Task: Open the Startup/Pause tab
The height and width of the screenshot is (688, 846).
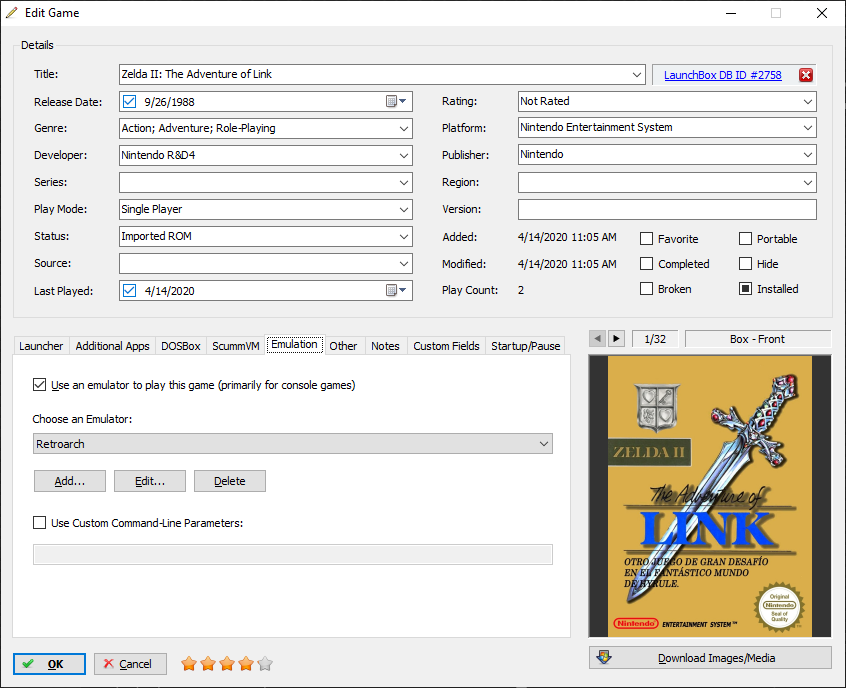Action: 526,346
